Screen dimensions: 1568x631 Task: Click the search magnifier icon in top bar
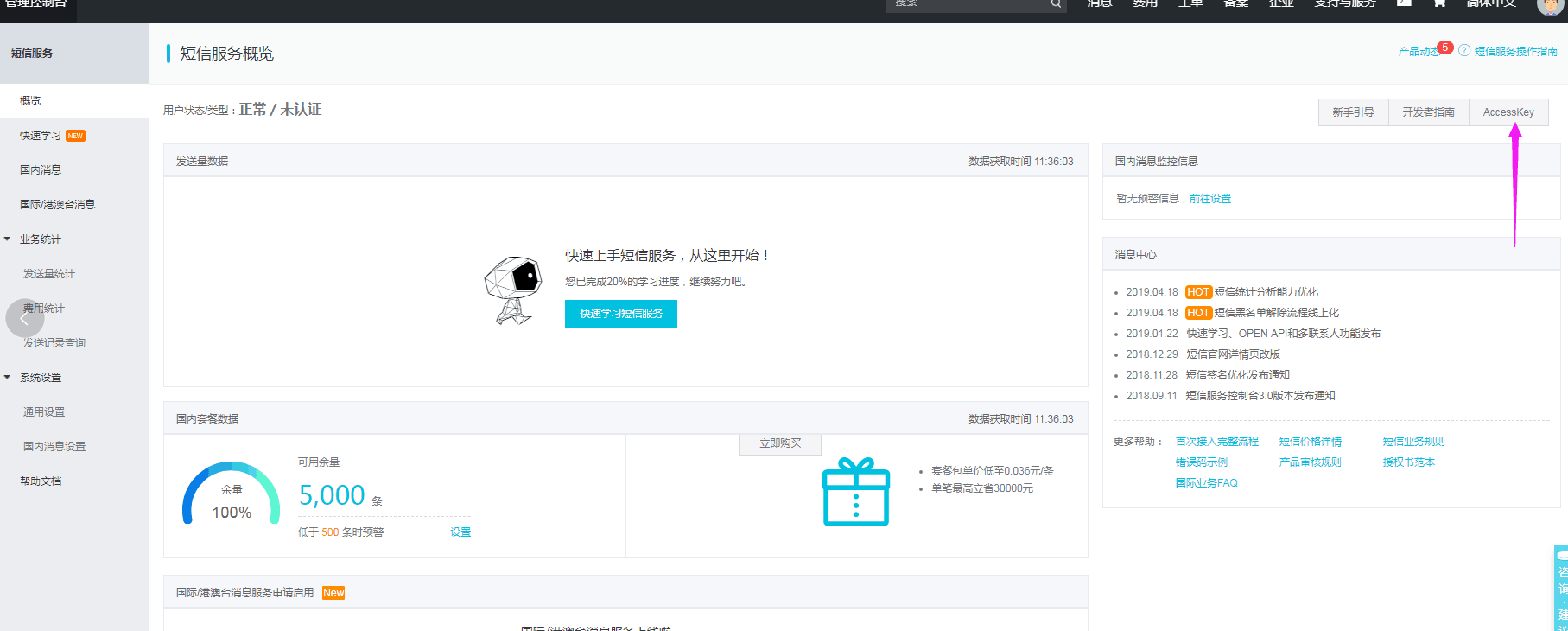click(x=1056, y=4)
